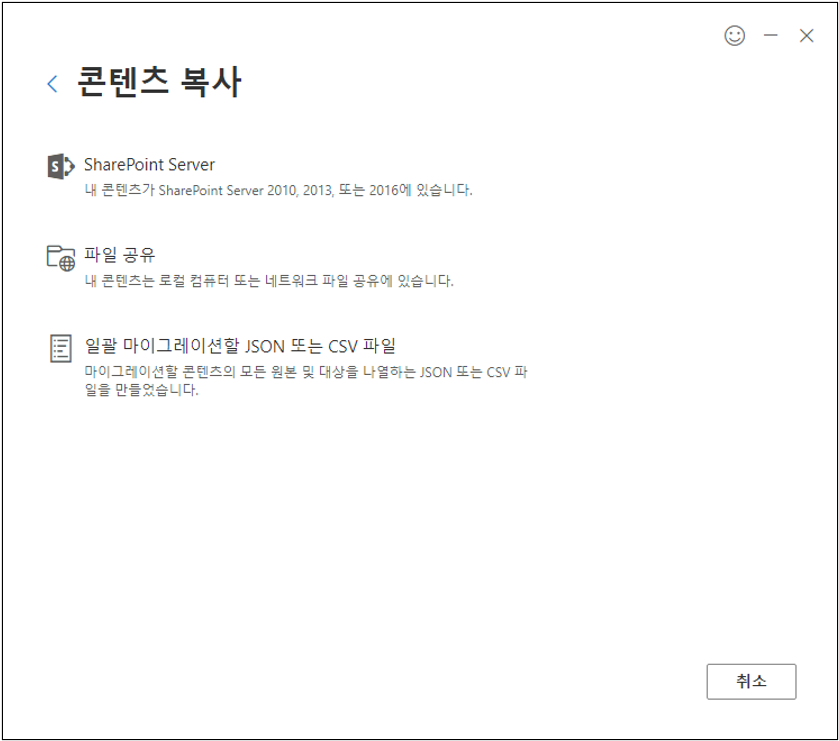This screenshot has width=839, height=741.
Task: Close the window with the X button
Action: coord(806,36)
